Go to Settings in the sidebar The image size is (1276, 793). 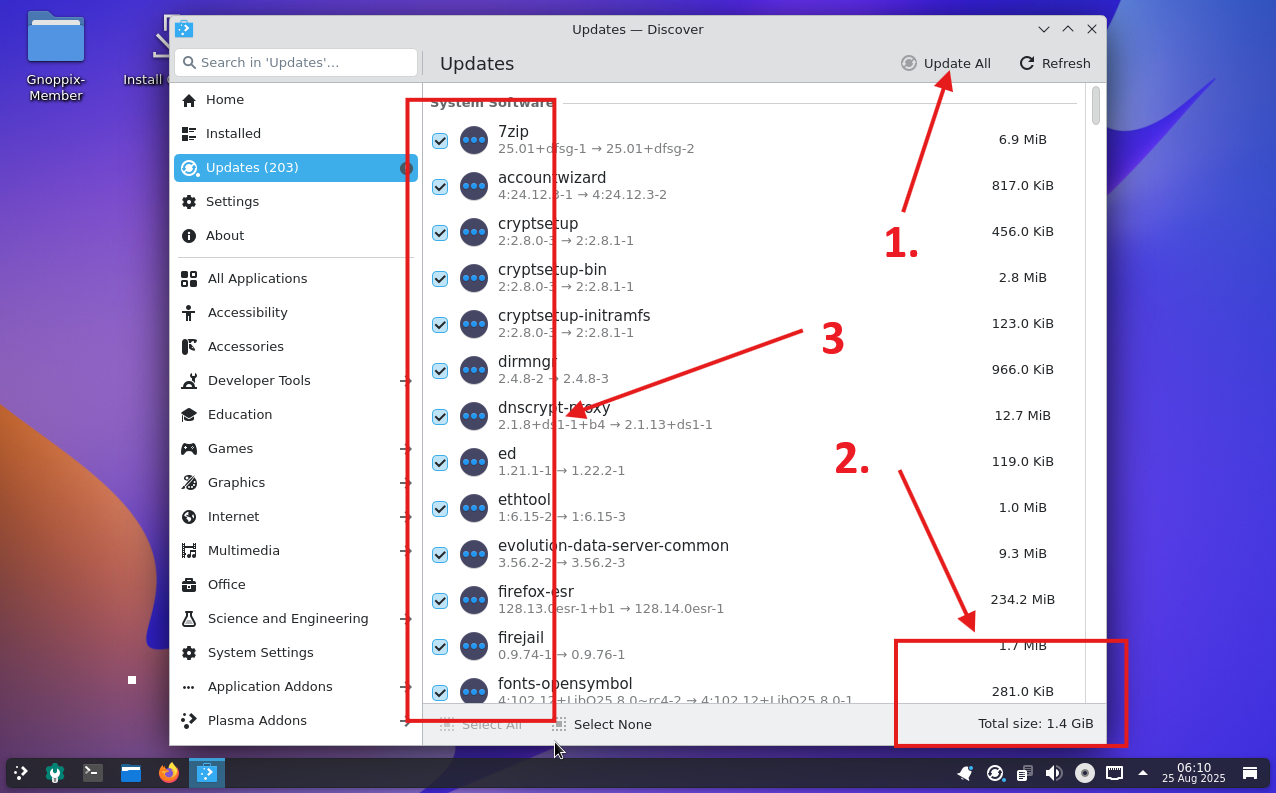232,202
